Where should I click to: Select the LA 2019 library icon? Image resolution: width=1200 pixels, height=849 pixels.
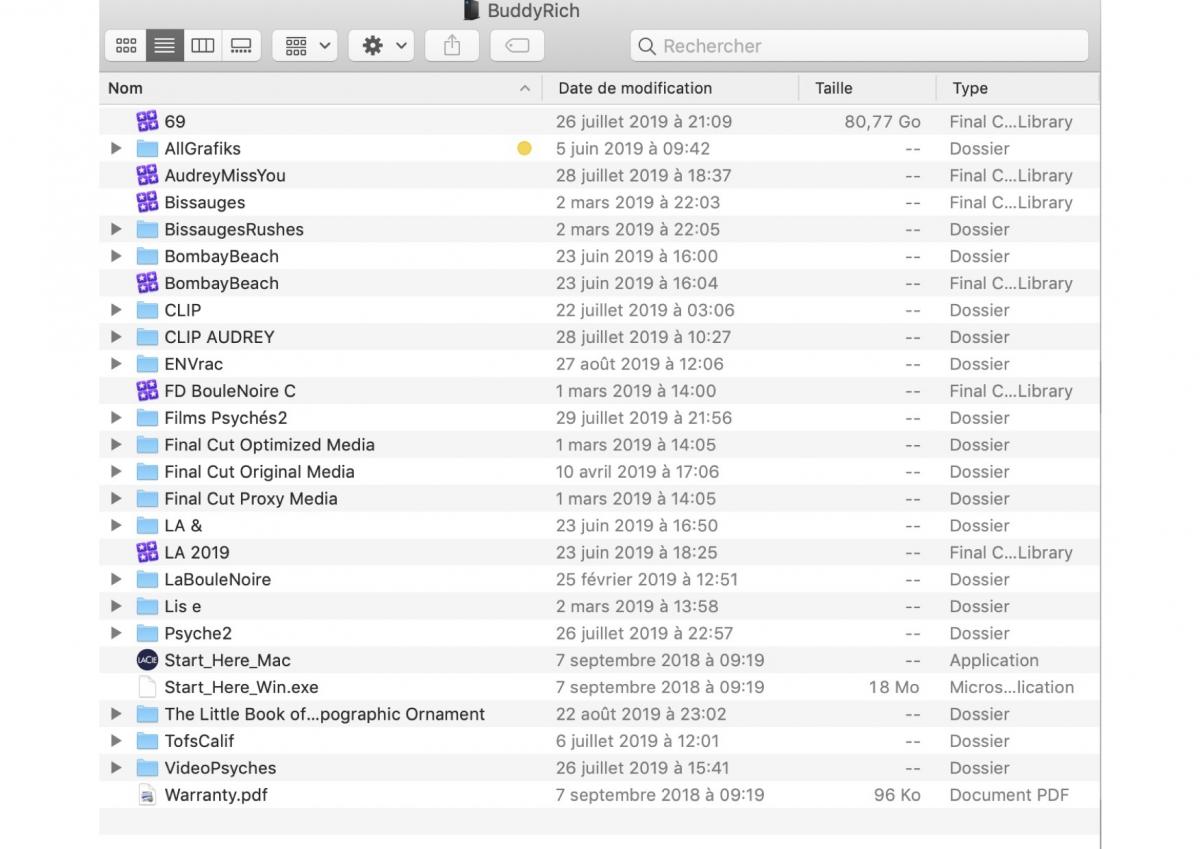pos(147,552)
